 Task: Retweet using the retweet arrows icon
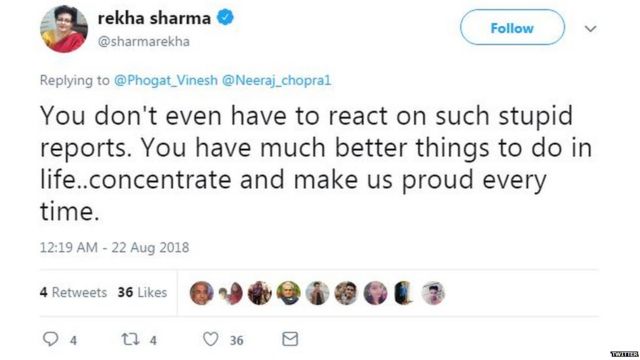coord(131,339)
